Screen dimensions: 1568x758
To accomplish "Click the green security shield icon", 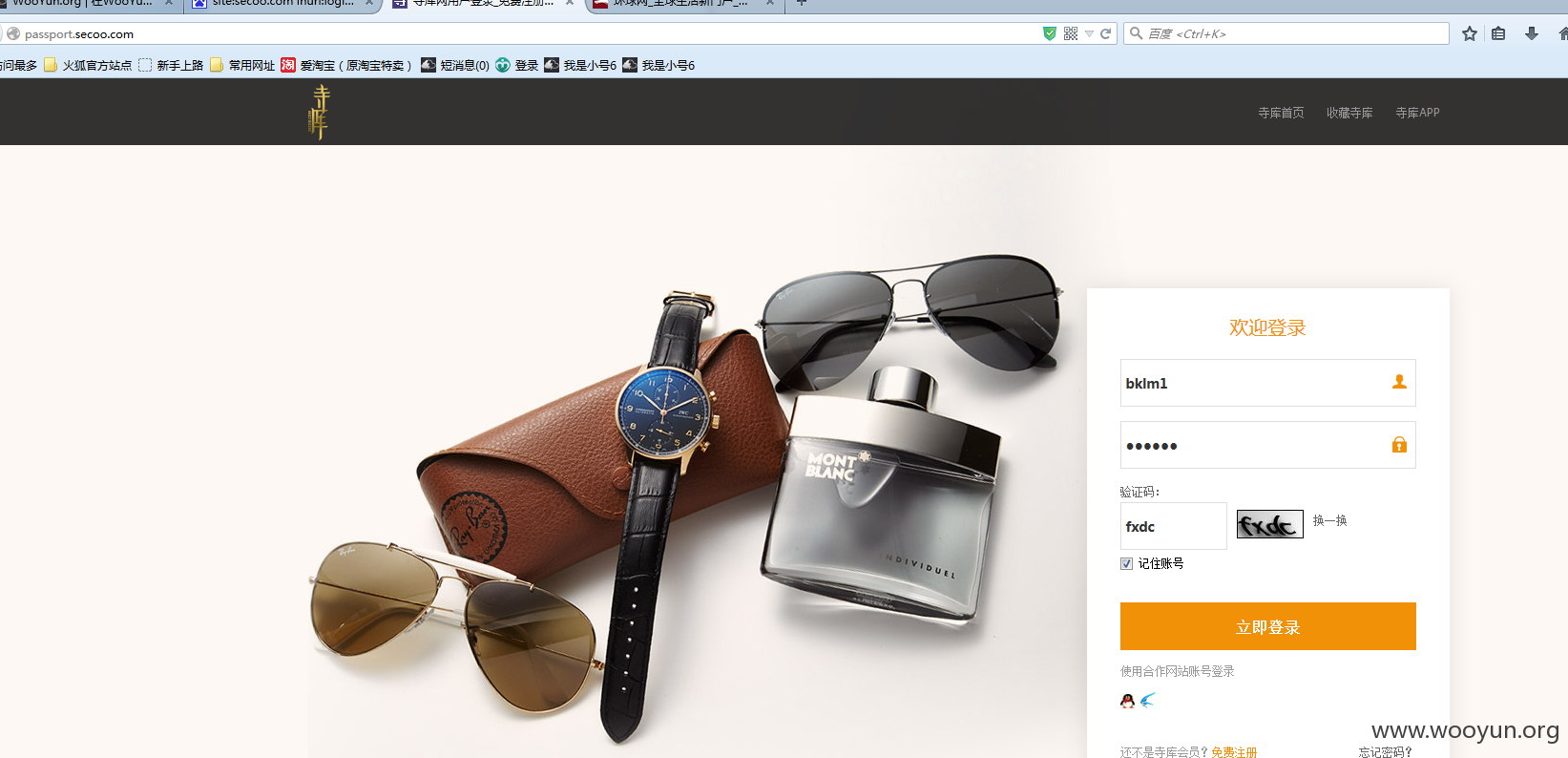I will [1050, 33].
